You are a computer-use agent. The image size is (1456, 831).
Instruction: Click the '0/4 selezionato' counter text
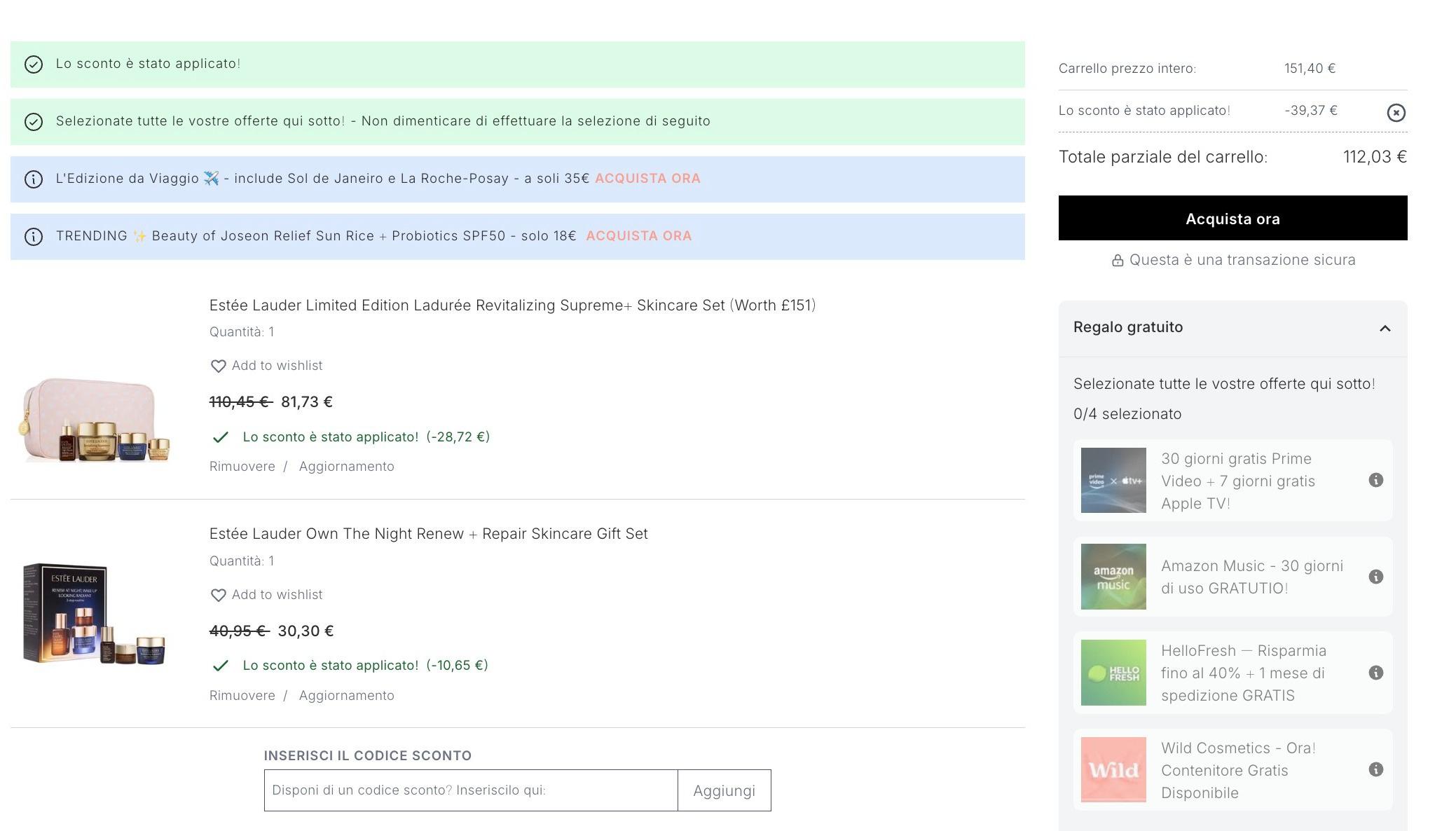1127,414
